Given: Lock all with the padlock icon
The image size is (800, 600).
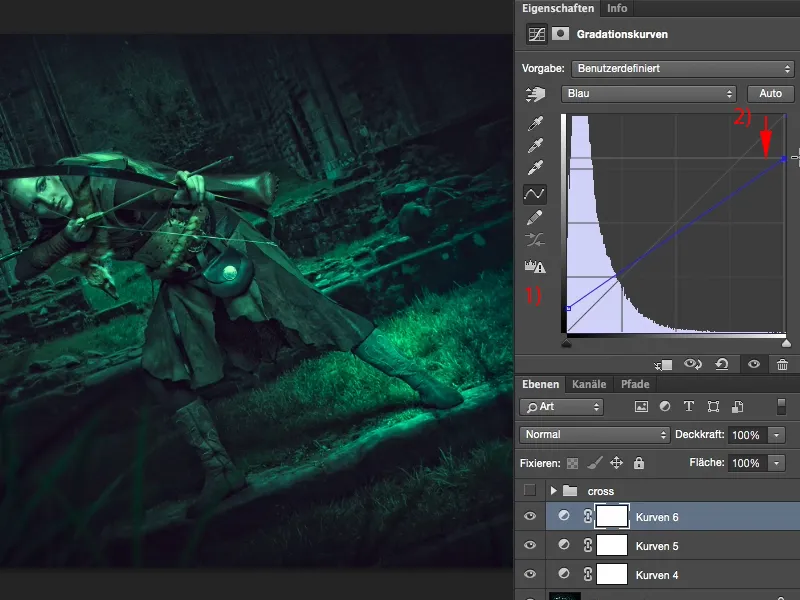Looking at the screenshot, I should tap(639, 463).
